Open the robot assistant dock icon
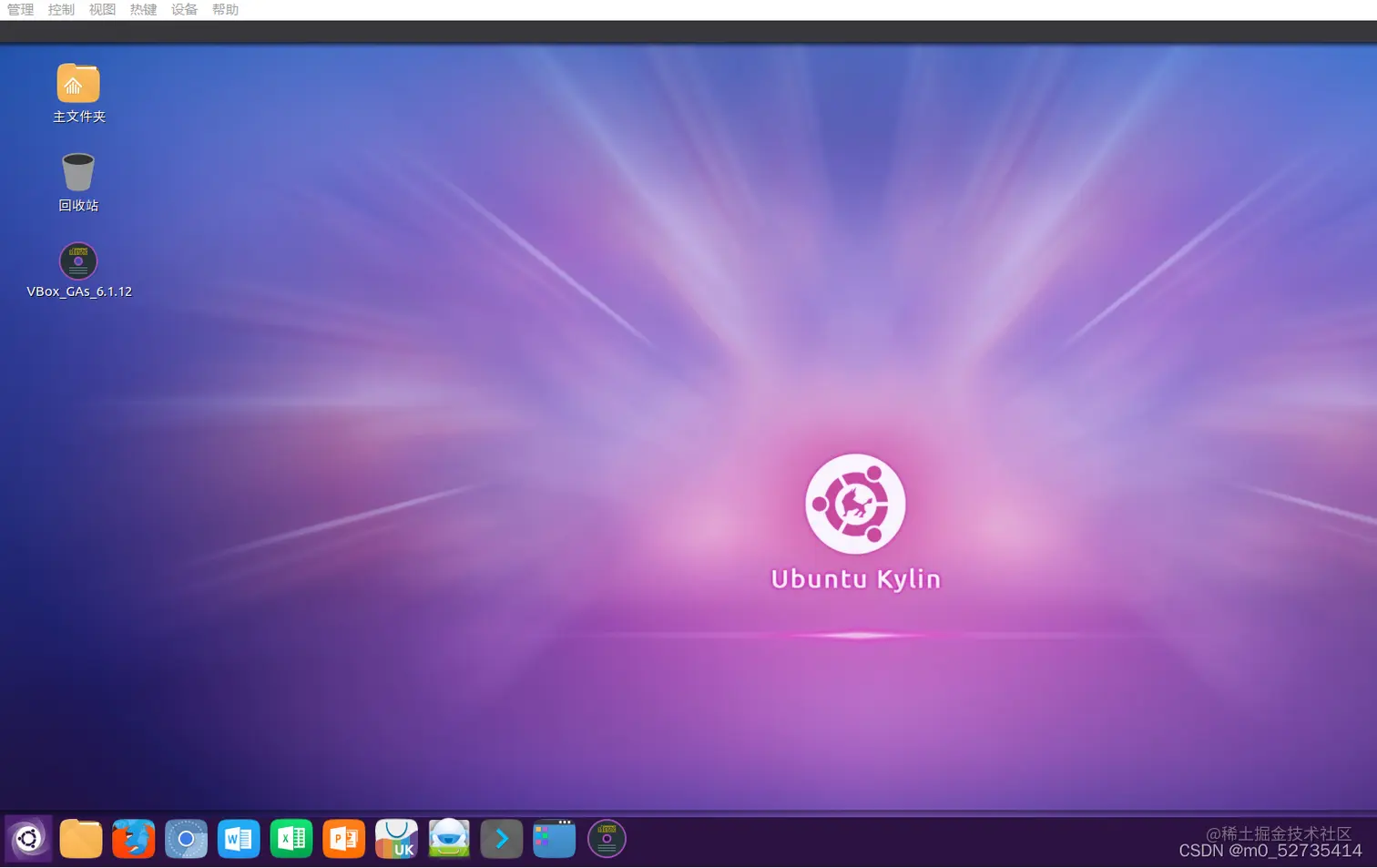 click(449, 839)
